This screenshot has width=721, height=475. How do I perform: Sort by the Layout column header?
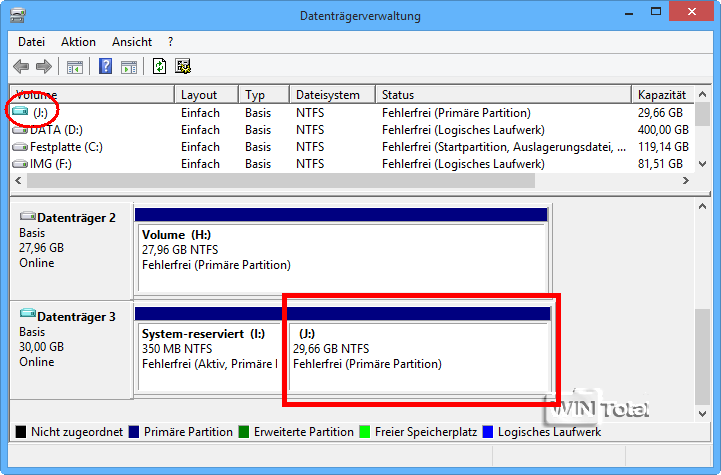click(207, 95)
